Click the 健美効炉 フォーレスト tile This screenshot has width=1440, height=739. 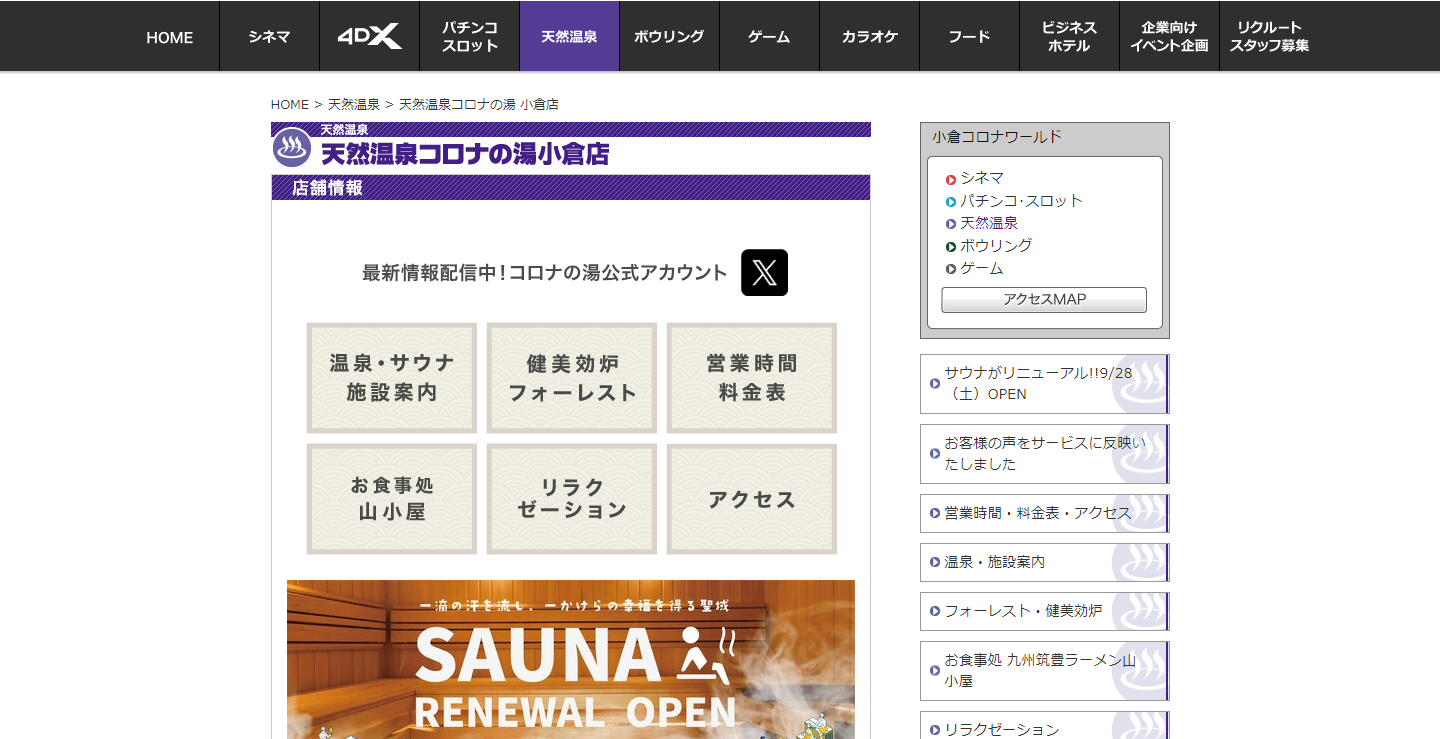[572, 378]
